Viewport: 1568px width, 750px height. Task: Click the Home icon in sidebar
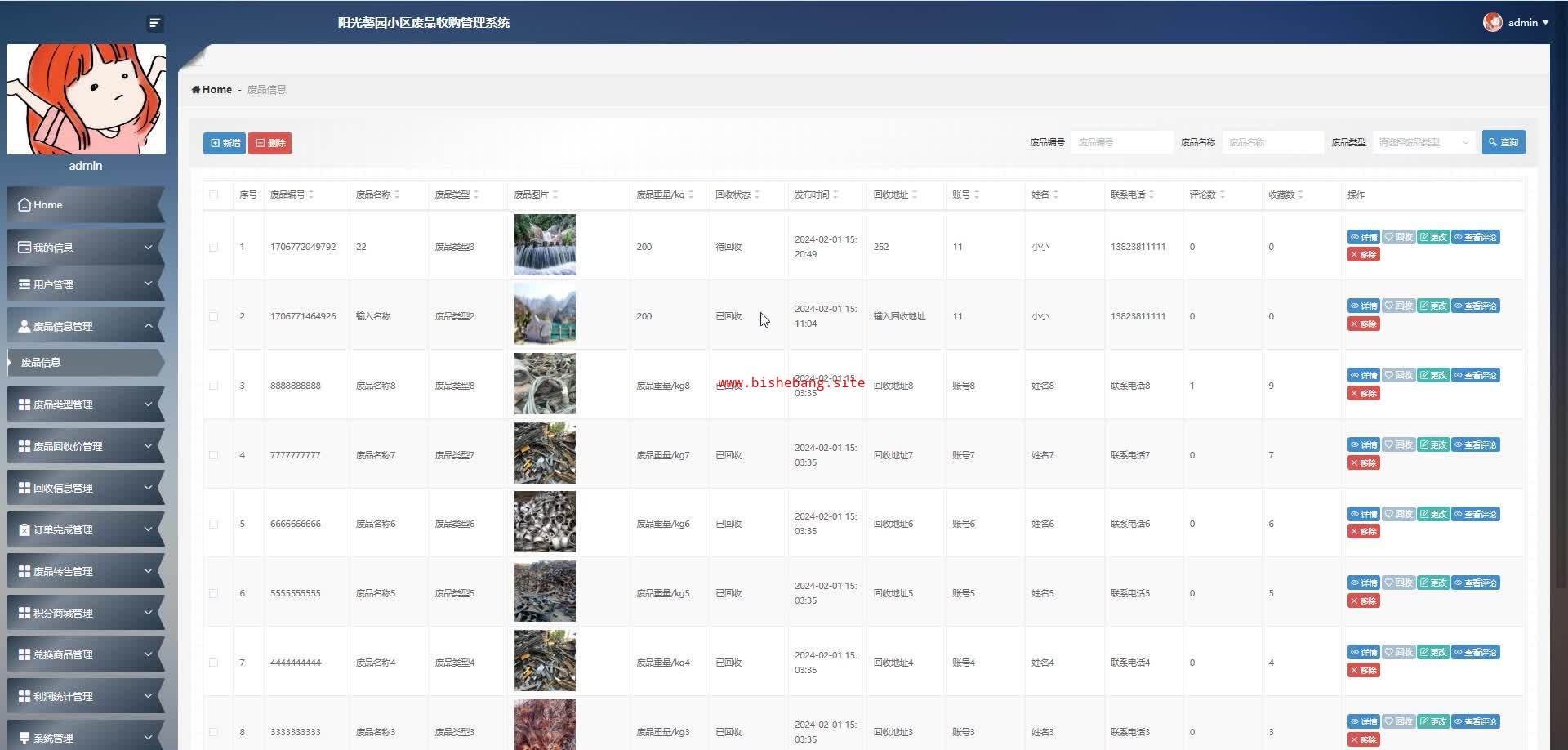[24, 205]
